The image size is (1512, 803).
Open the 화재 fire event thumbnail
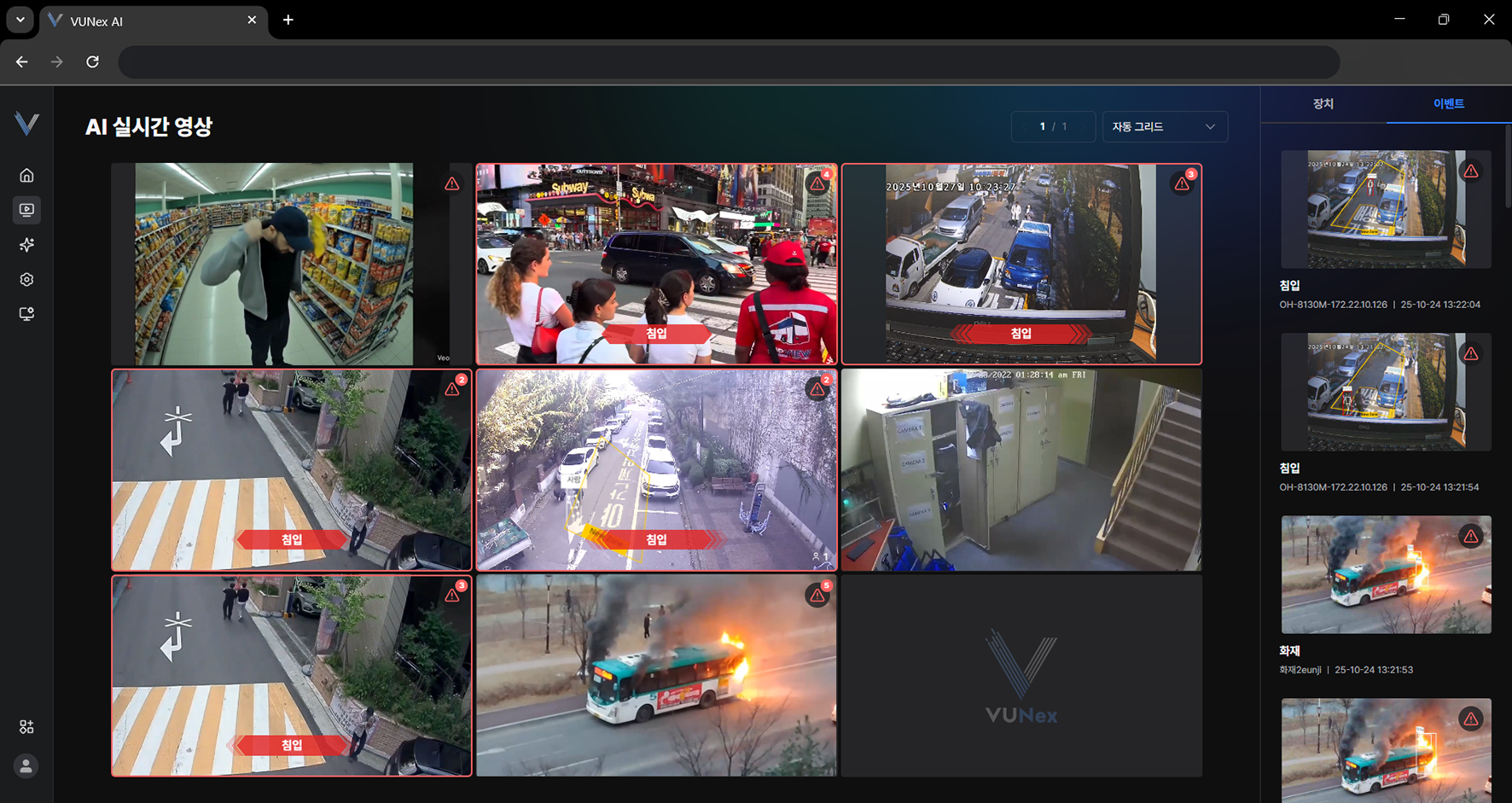1385,574
